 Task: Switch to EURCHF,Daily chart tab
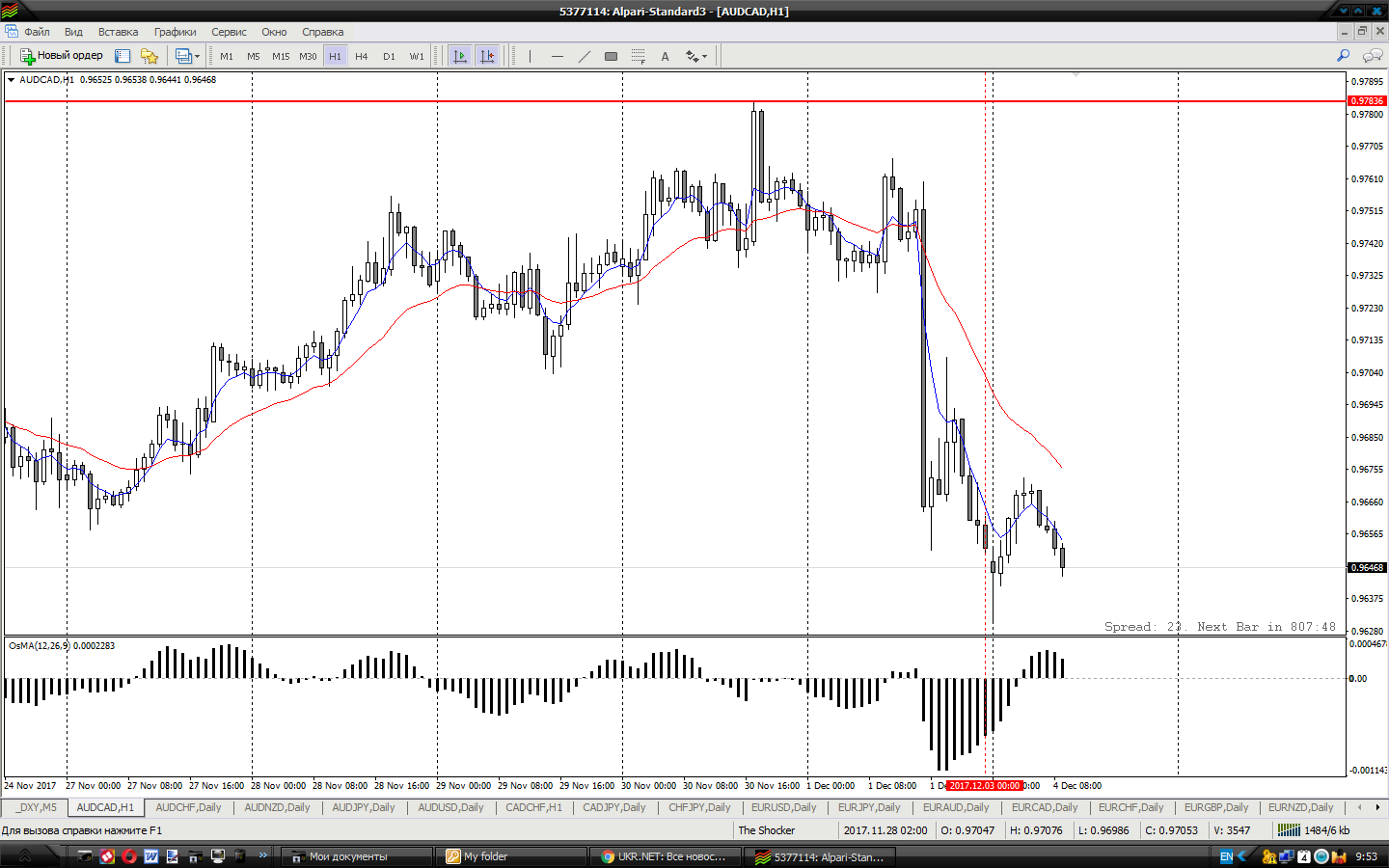1130,807
